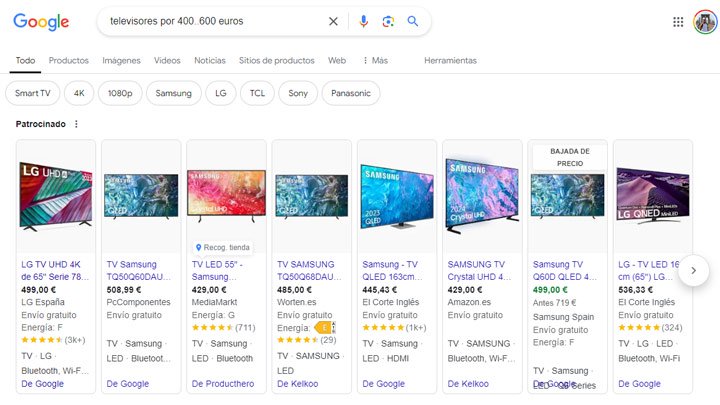Switch to the Productos tab
The height and width of the screenshot is (405, 720).
[68, 61]
